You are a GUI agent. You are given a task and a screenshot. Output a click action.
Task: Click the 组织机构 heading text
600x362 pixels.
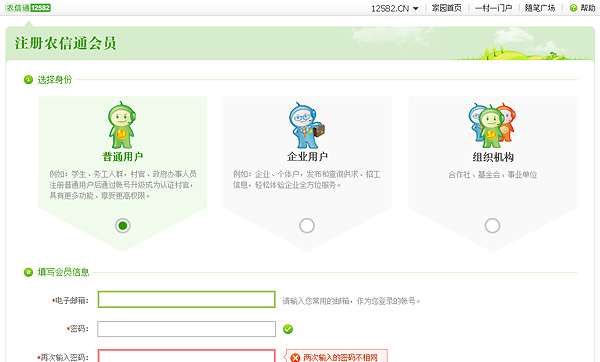[x=493, y=157]
